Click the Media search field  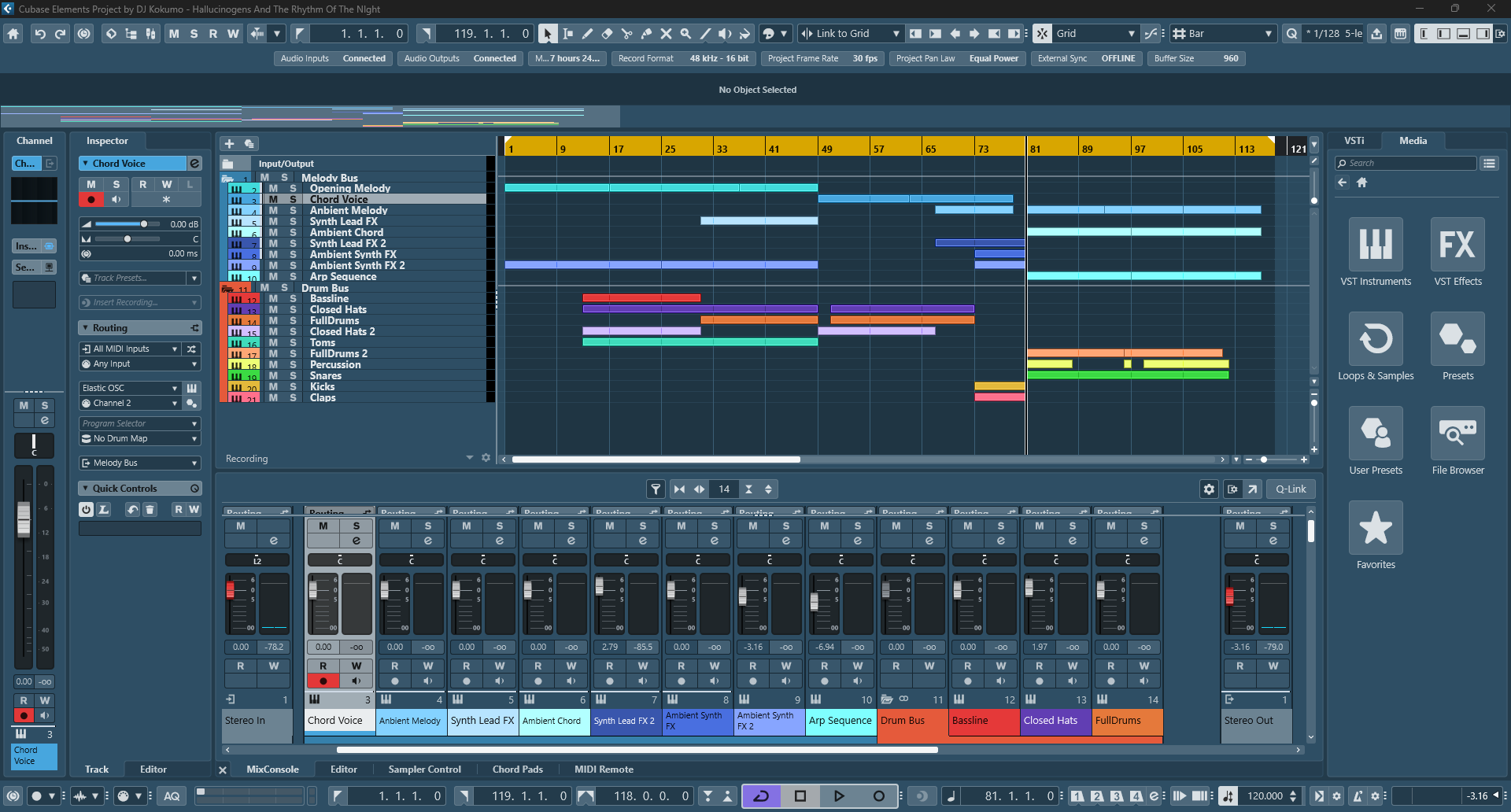click(x=1406, y=164)
